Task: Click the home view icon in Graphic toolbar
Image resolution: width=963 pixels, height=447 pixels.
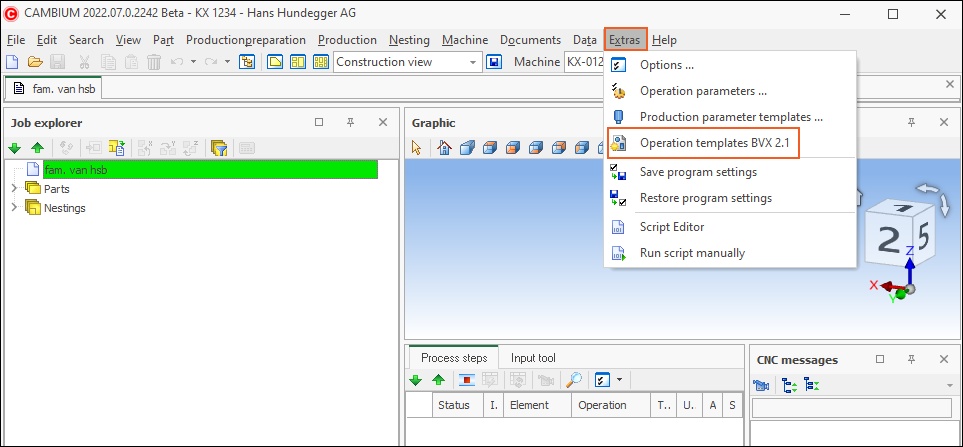Action: [445, 148]
